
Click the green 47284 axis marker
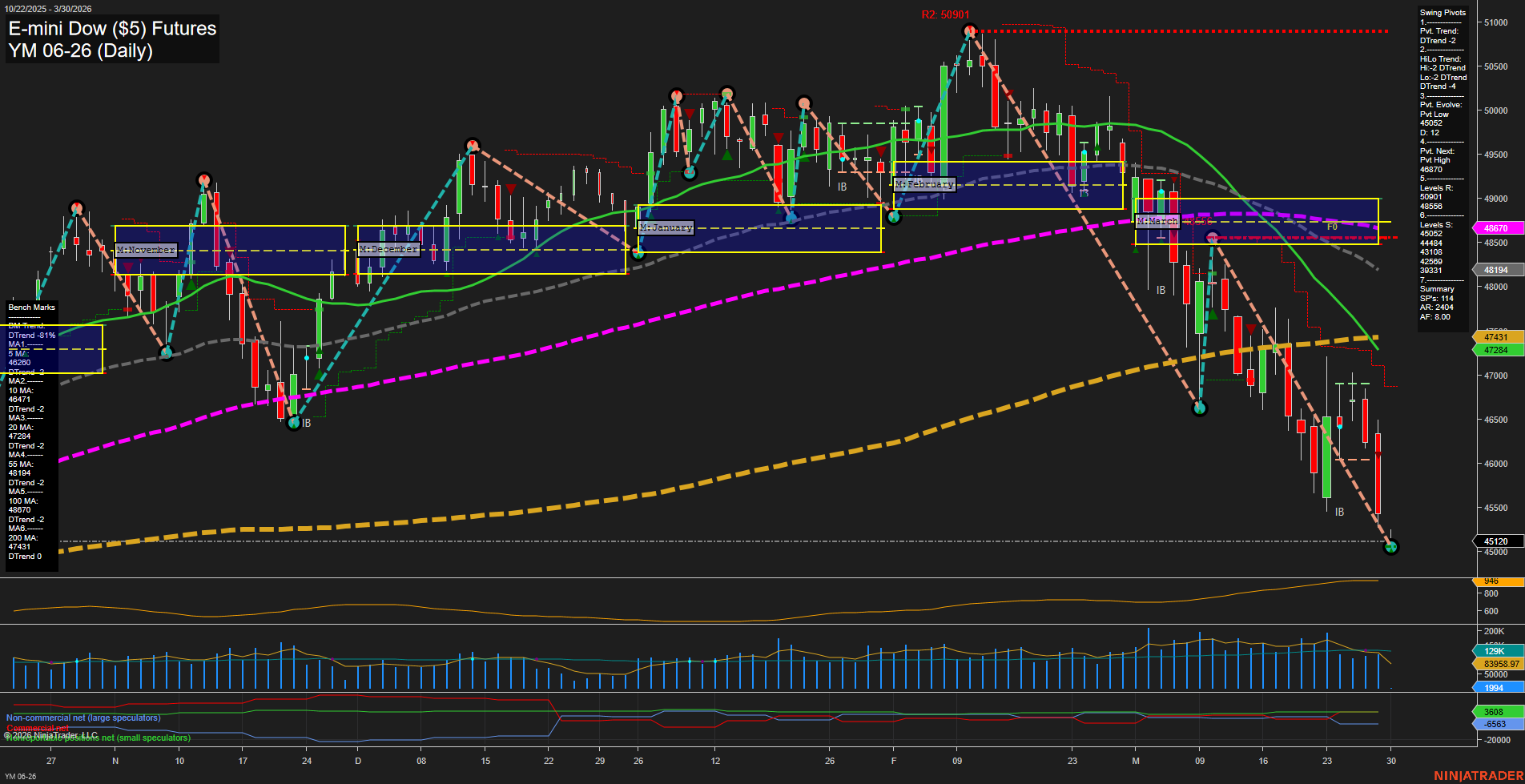1496,350
